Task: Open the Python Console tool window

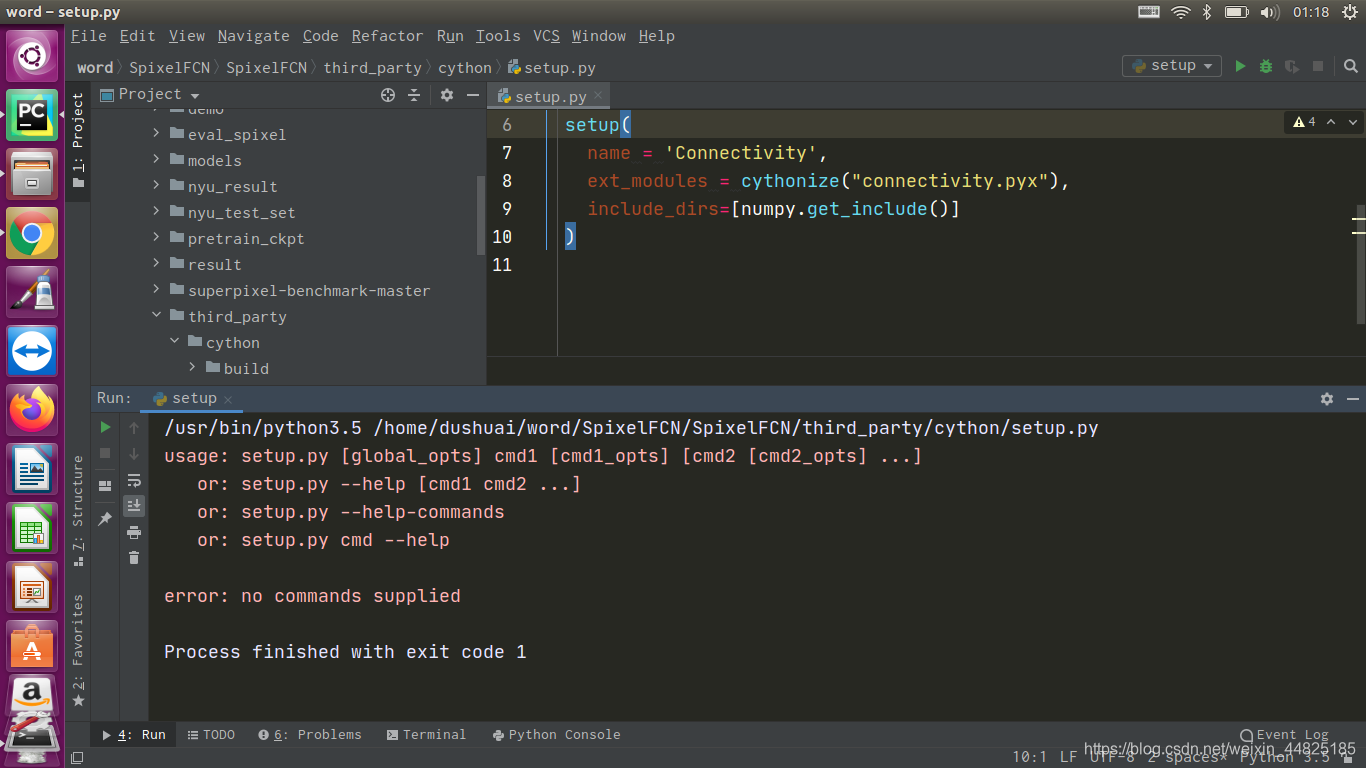Action: click(x=556, y=734)
